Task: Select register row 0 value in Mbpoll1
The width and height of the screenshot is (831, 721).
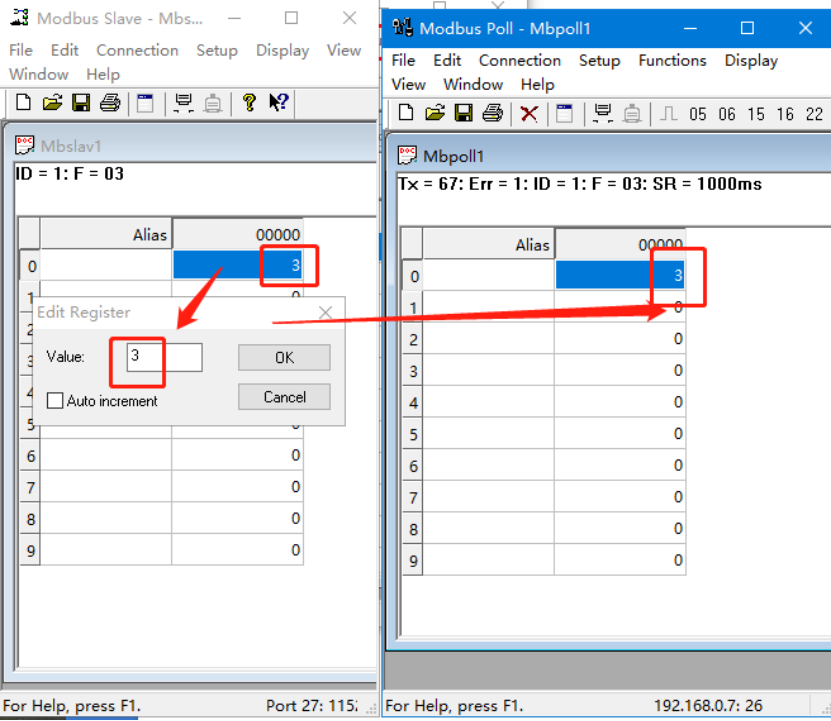Action: pyautogui.click(x=620, y=275)
